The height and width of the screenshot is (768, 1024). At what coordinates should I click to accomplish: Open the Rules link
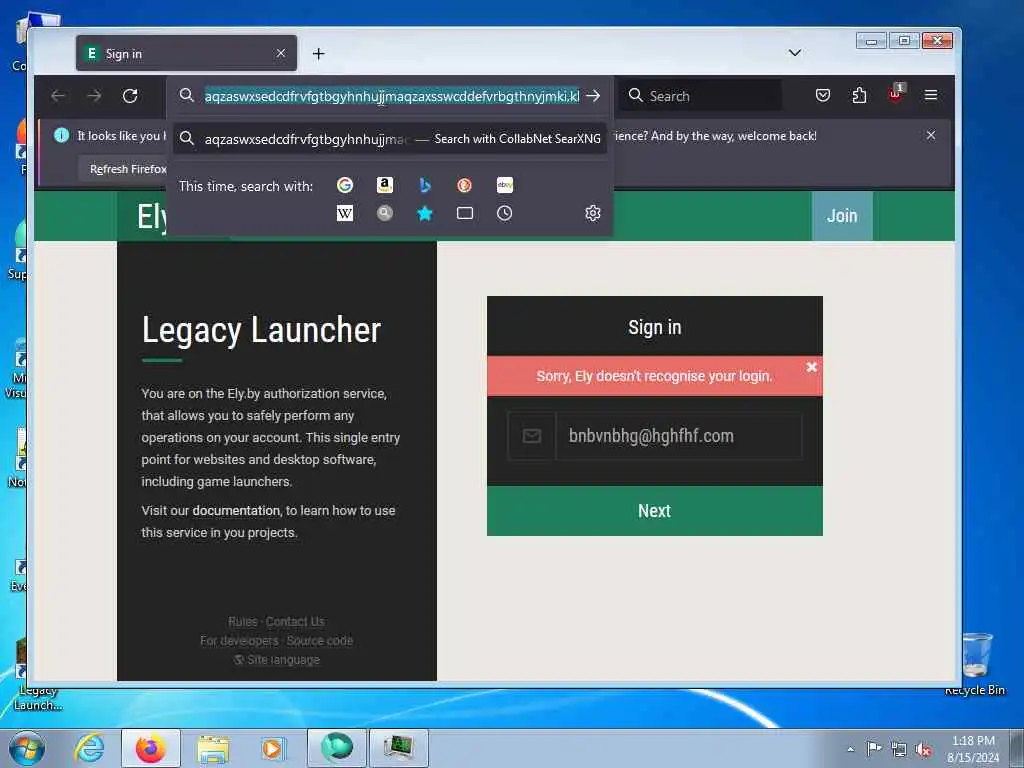242,622
